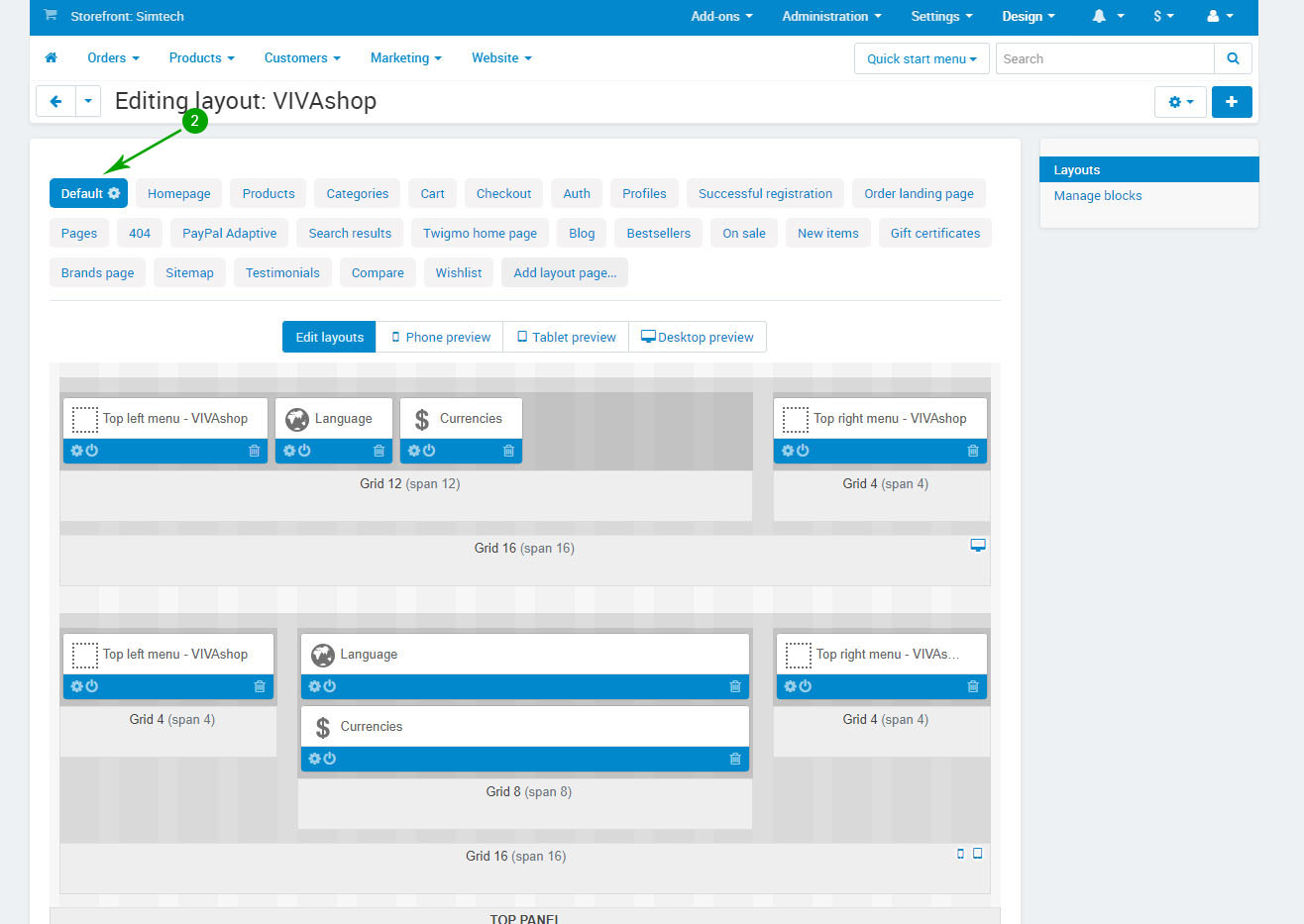
Task: Click the Search input field
Action: pos(1104,58)
